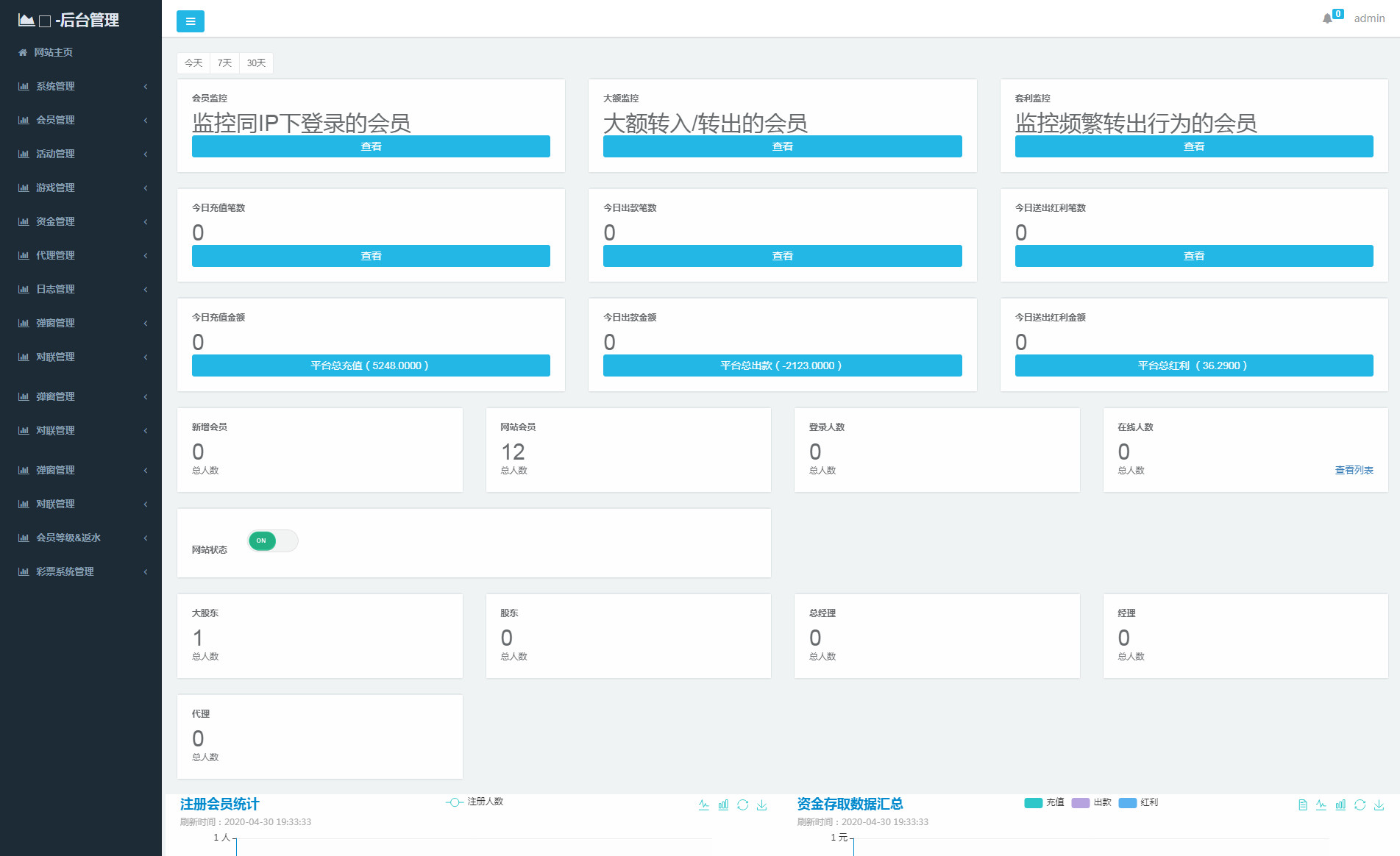Open the notification bell
This screenshot has height=856, width=1400.
tap(1327, 18)
